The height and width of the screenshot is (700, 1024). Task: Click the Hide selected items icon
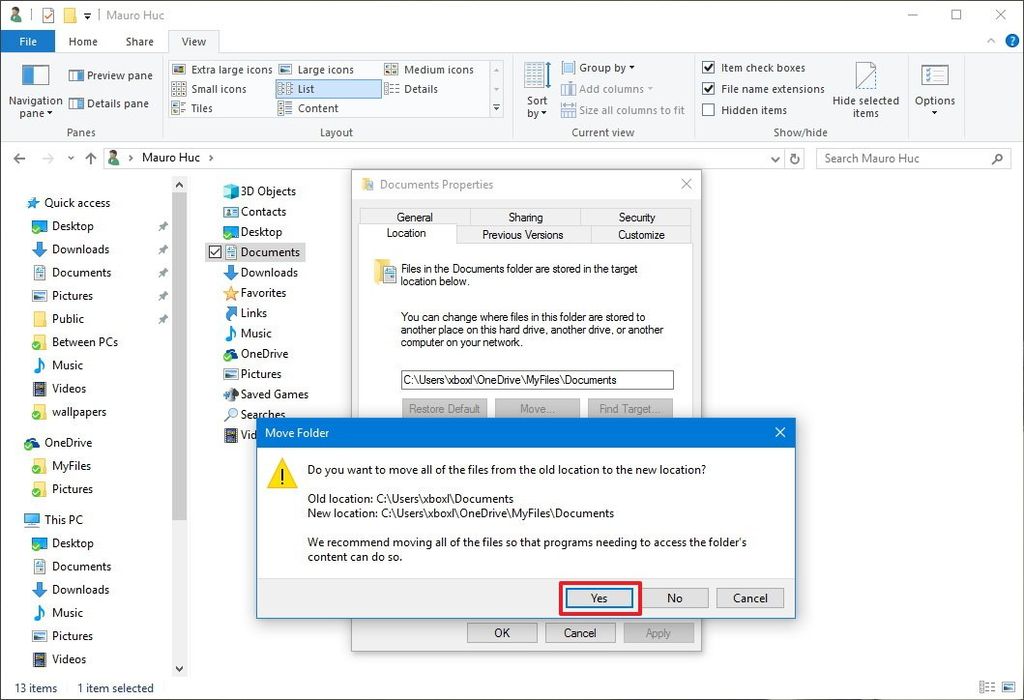pyautogui.click(x=866, y=88)
